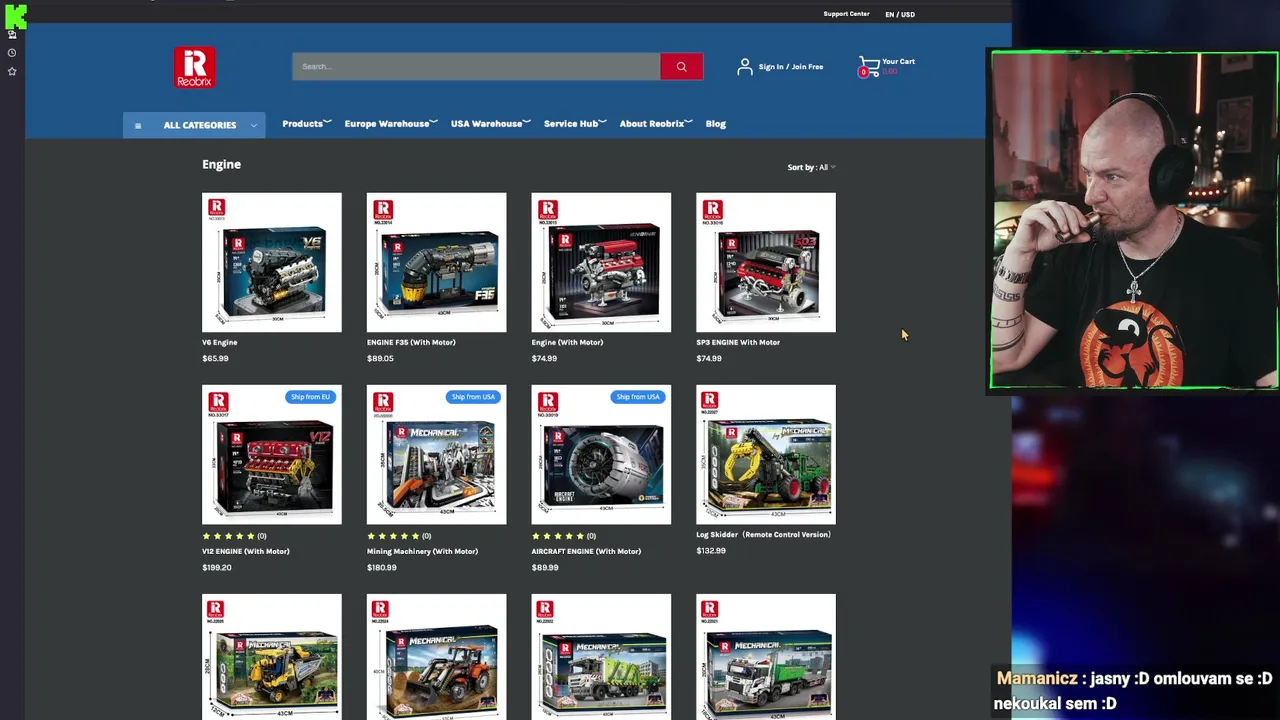The image size is (1280, 720).
Task: Click the $199.20 price text
Action: [x=217, y=567]
